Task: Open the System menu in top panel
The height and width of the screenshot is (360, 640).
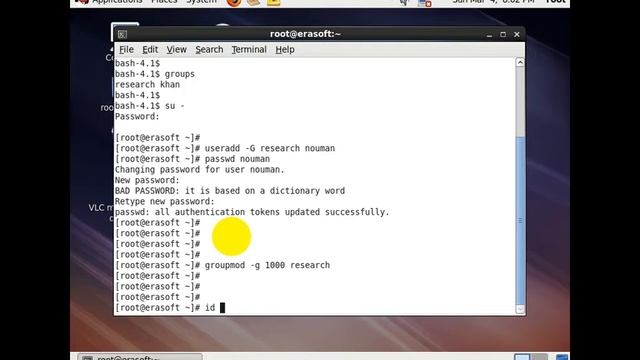Action: click(202, 2)
